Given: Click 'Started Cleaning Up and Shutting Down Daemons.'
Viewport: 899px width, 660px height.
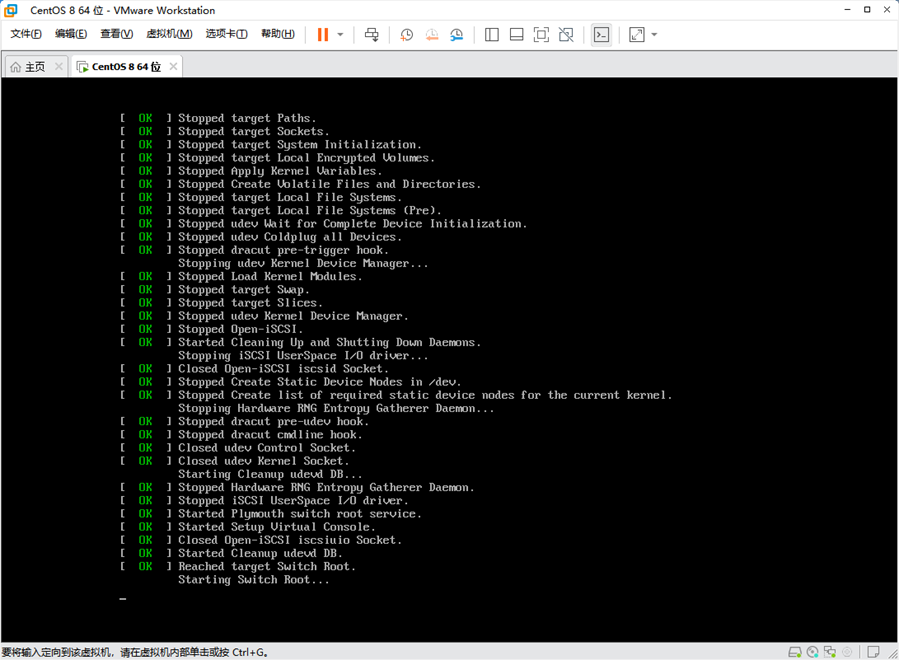Looking at the screenshot, I should tap(301, 342).
